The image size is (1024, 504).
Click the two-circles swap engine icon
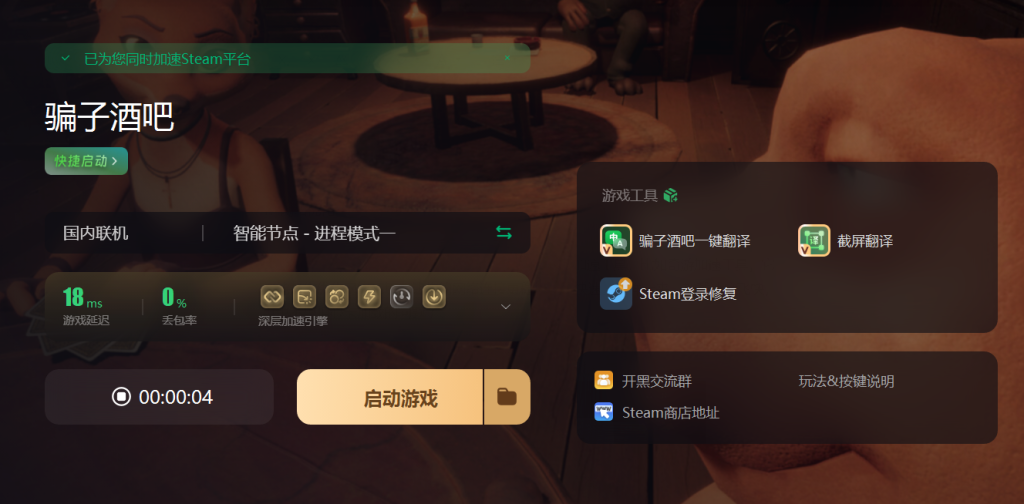[x=336, y=297]
